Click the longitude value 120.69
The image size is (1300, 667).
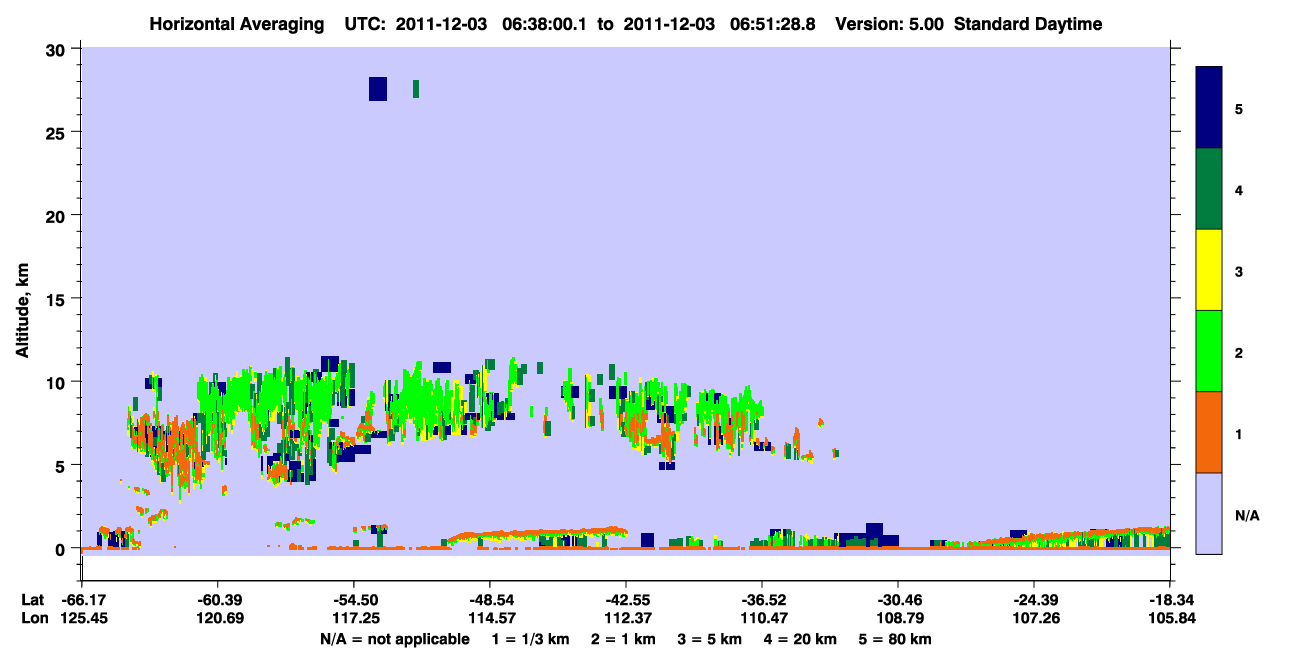[x=218, y=618]
